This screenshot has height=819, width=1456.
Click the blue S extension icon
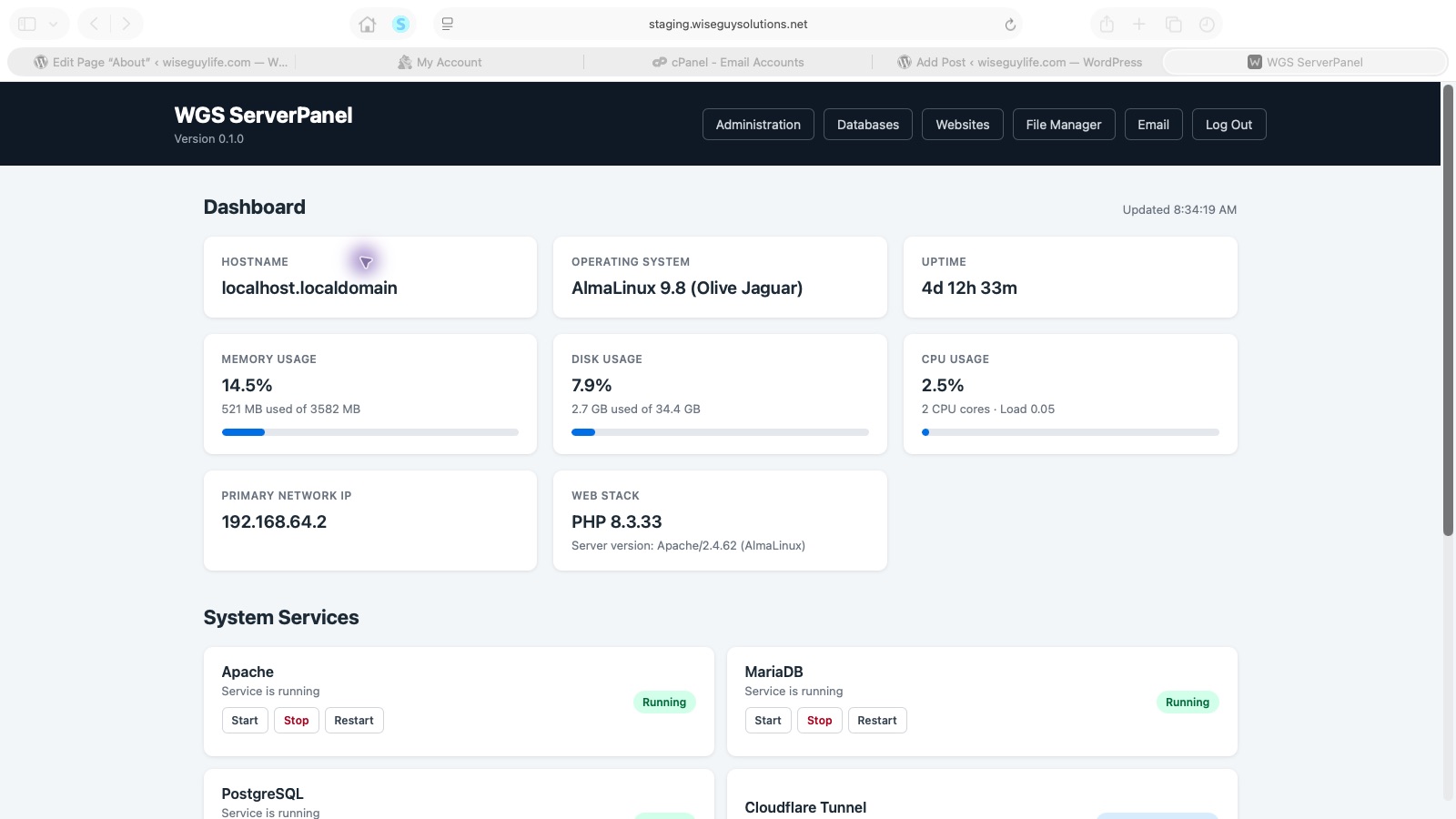tap(400, 25)
